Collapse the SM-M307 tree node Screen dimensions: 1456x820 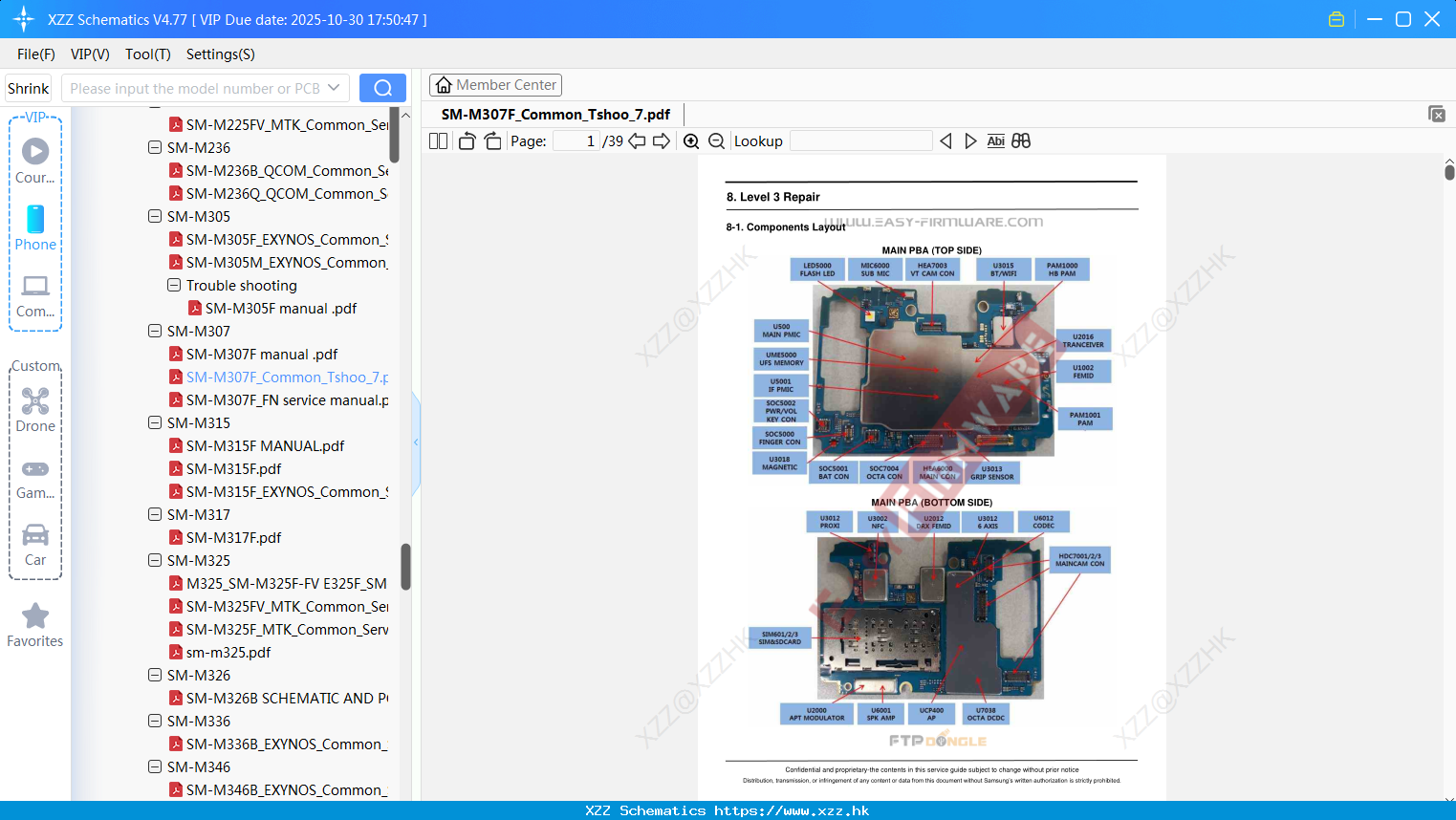(155, 332)
